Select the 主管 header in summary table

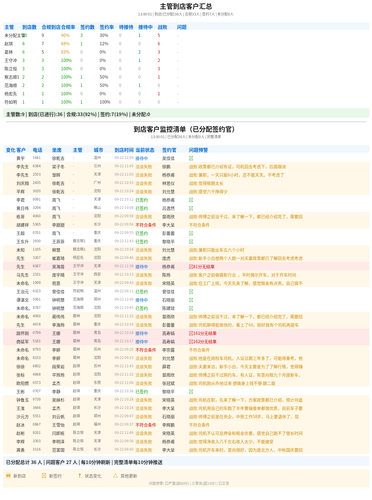[9, 27]
